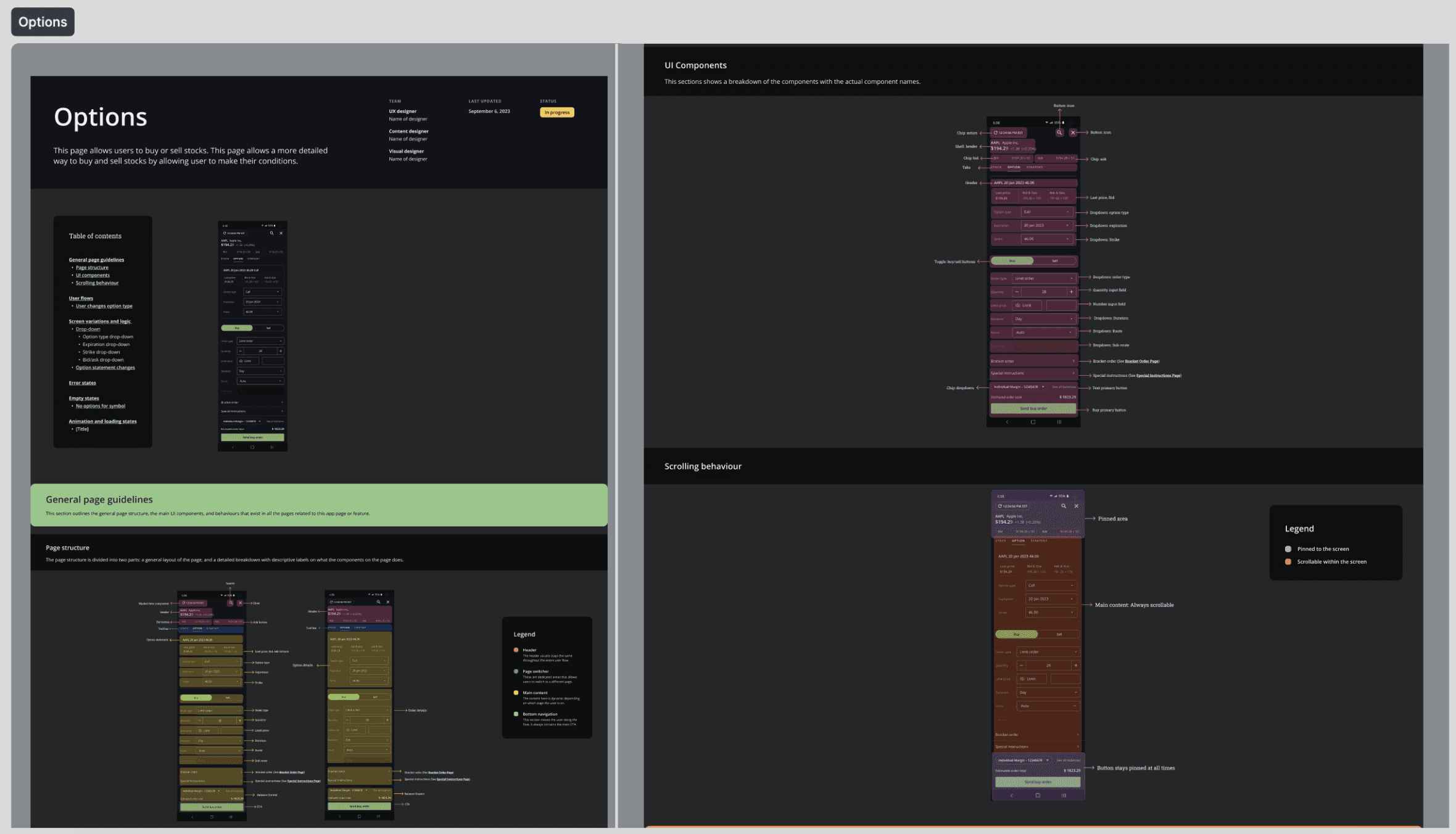The height and width of the screenshot is (834, 1456).
Task: Click 'Error states' link in Table of contents
Action: (82, 383)
